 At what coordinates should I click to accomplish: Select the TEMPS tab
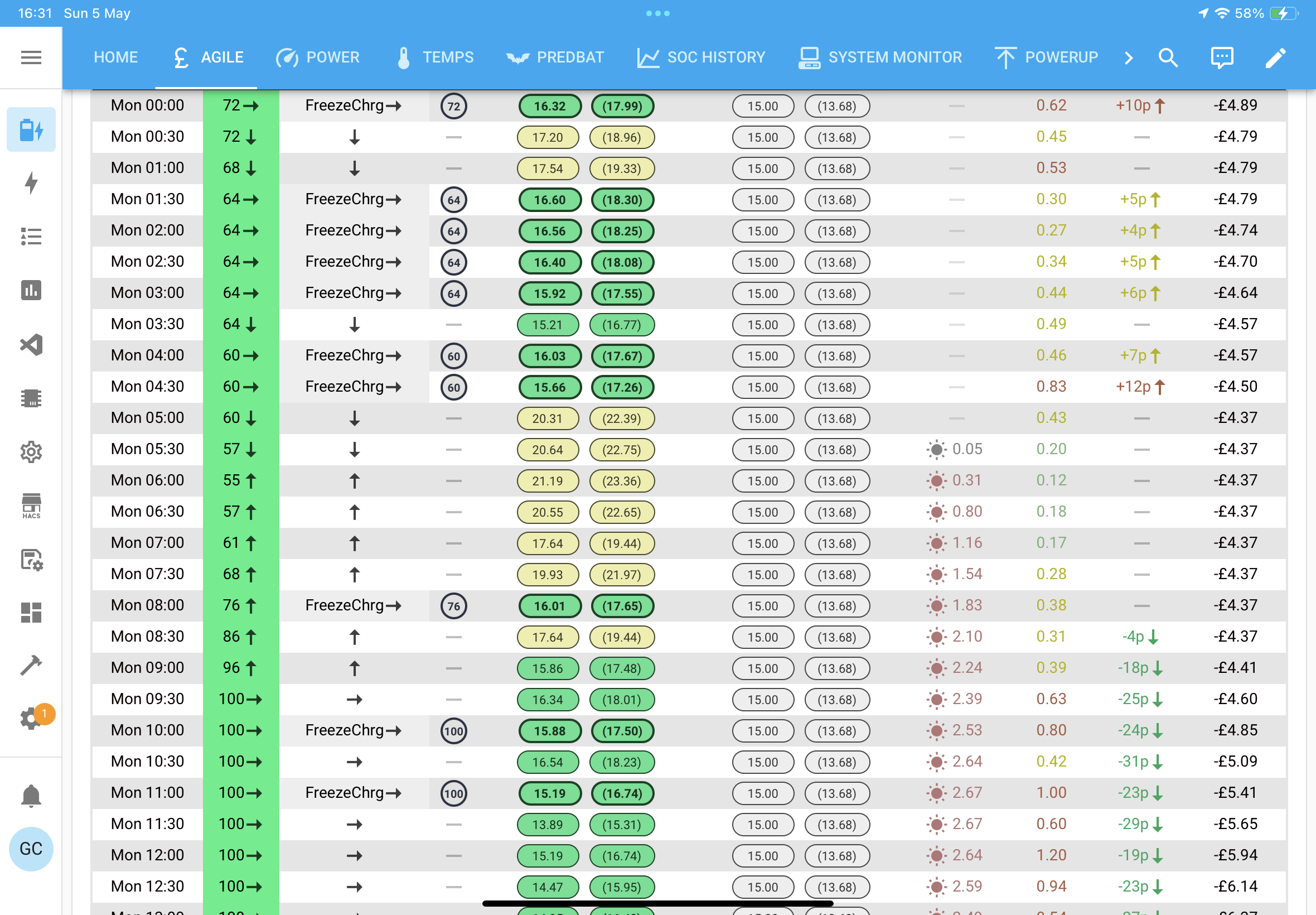coord(436,57)
